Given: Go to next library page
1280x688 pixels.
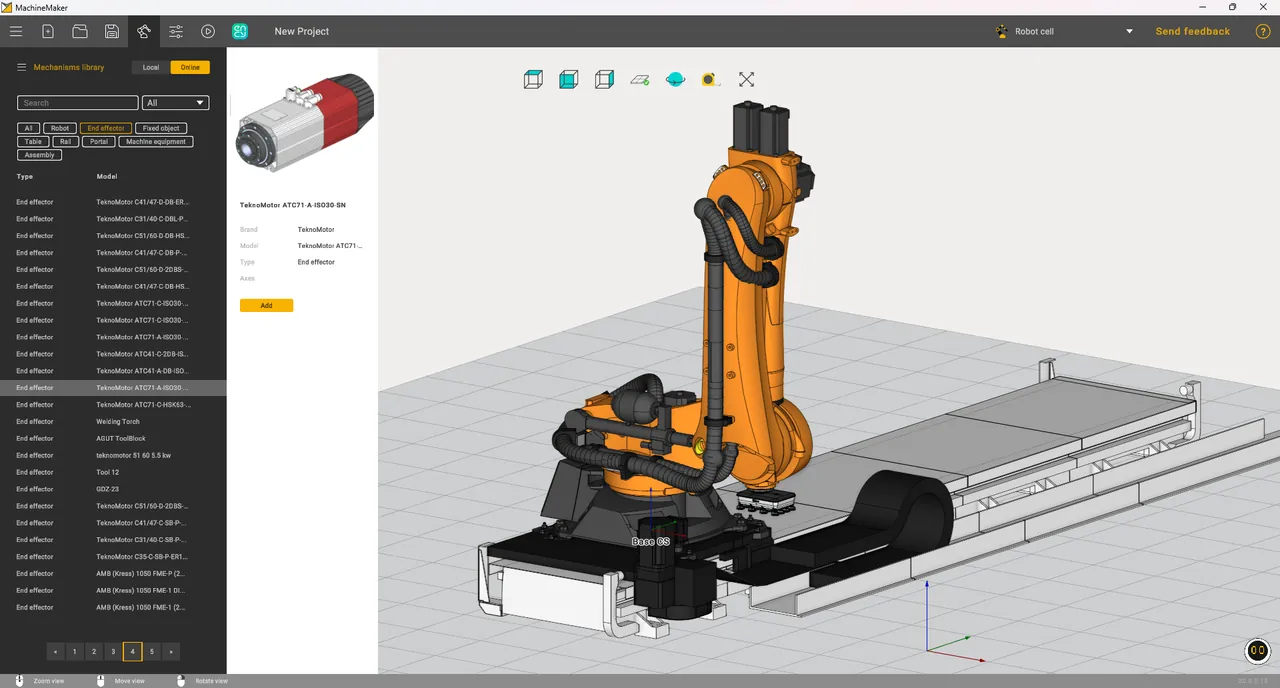Looking at the screenshot, I should 171,652.
